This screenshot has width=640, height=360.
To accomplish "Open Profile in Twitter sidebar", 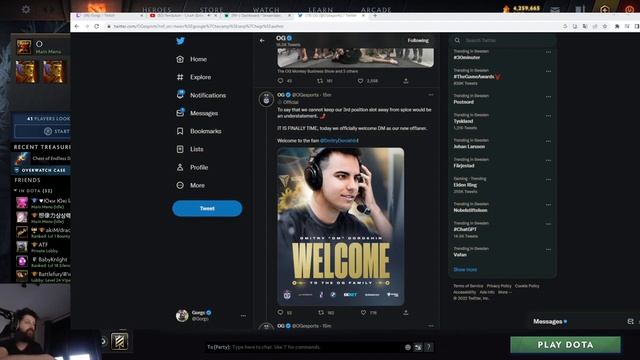I will [192, 167].
